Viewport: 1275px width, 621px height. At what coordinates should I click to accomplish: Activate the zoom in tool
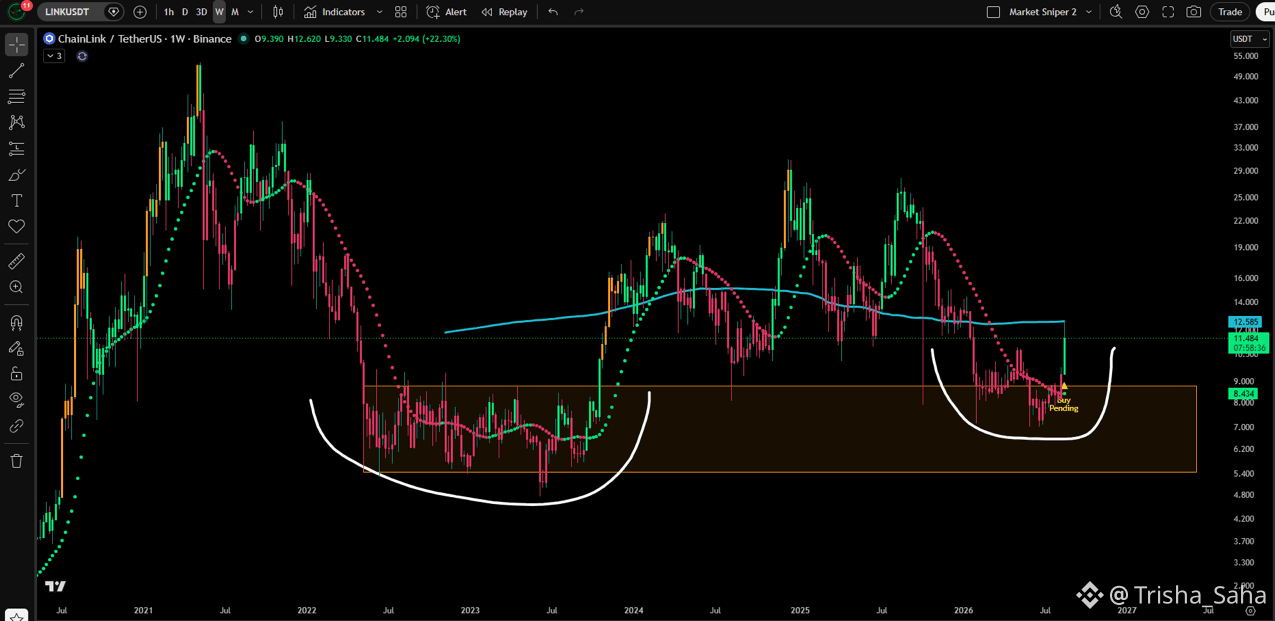click(x=17, y=287)
